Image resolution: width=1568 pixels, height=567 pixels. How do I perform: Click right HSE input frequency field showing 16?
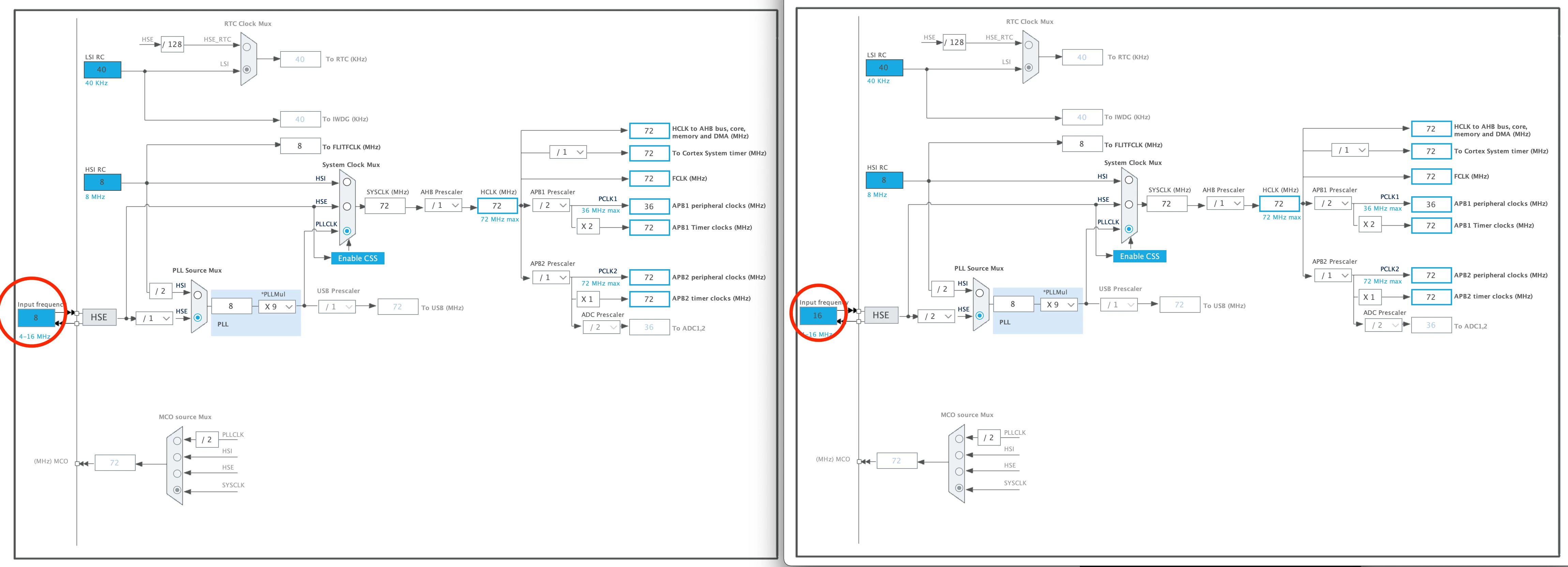click(x=818, y=316)
